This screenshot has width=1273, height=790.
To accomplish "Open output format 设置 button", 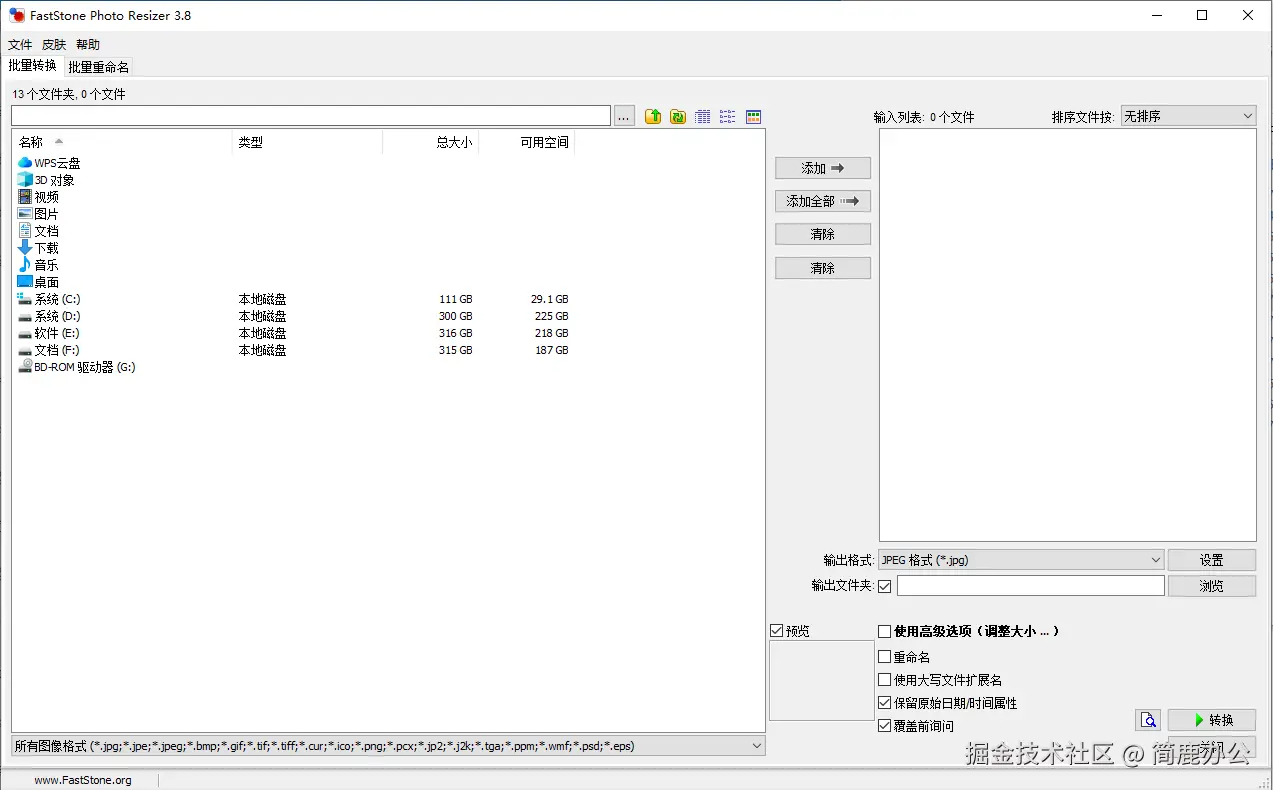I will pos(1212,560).
